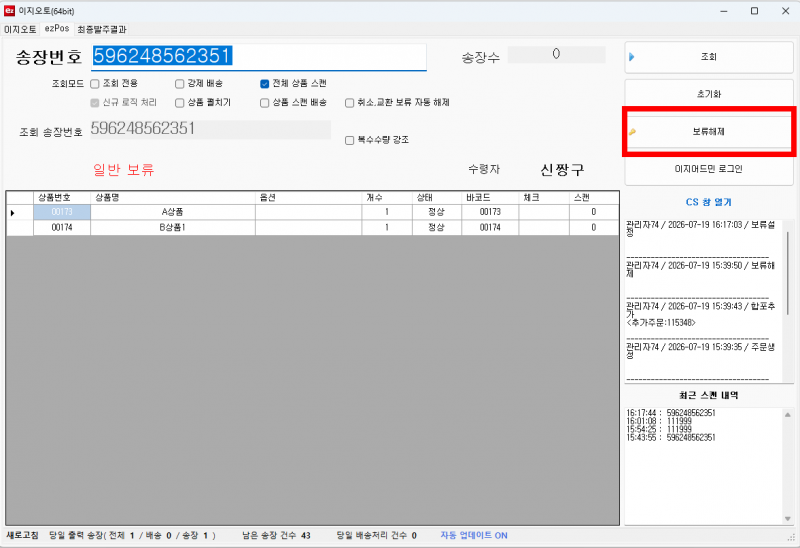The image size is (800, 548).
Task: Focus the 송장번호 input field
Action: [x=259, y=56]
